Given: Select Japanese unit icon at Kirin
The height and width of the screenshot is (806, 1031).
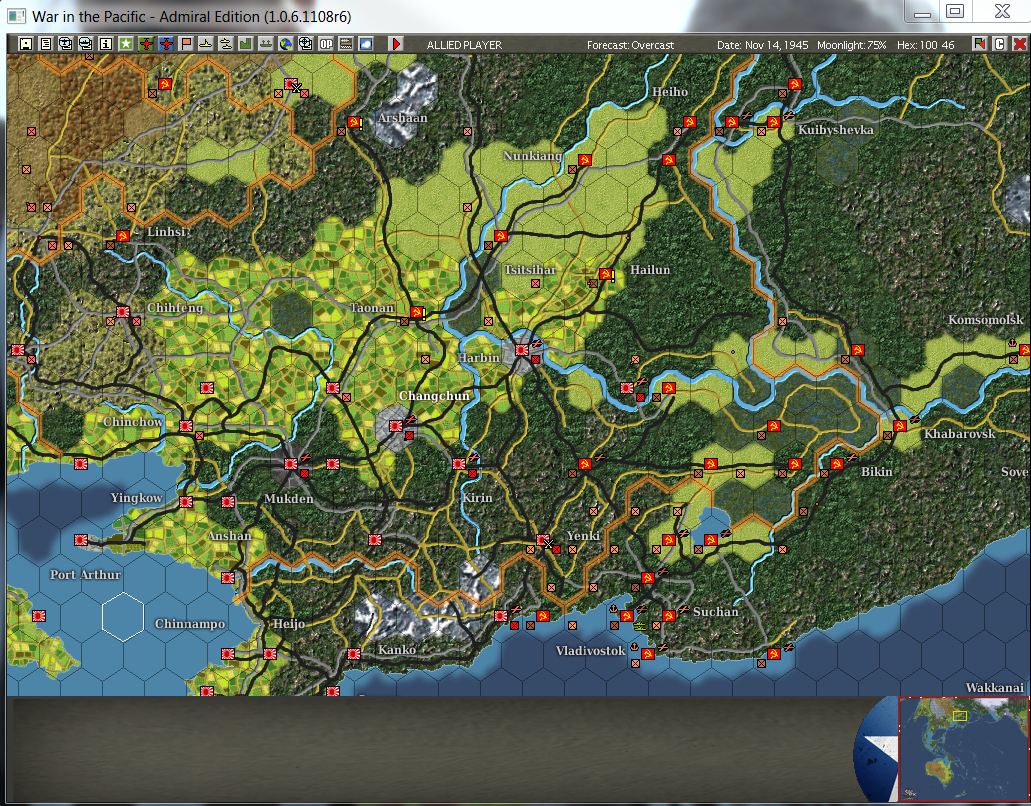Looking at the screenshot, I should pos(458,463).
